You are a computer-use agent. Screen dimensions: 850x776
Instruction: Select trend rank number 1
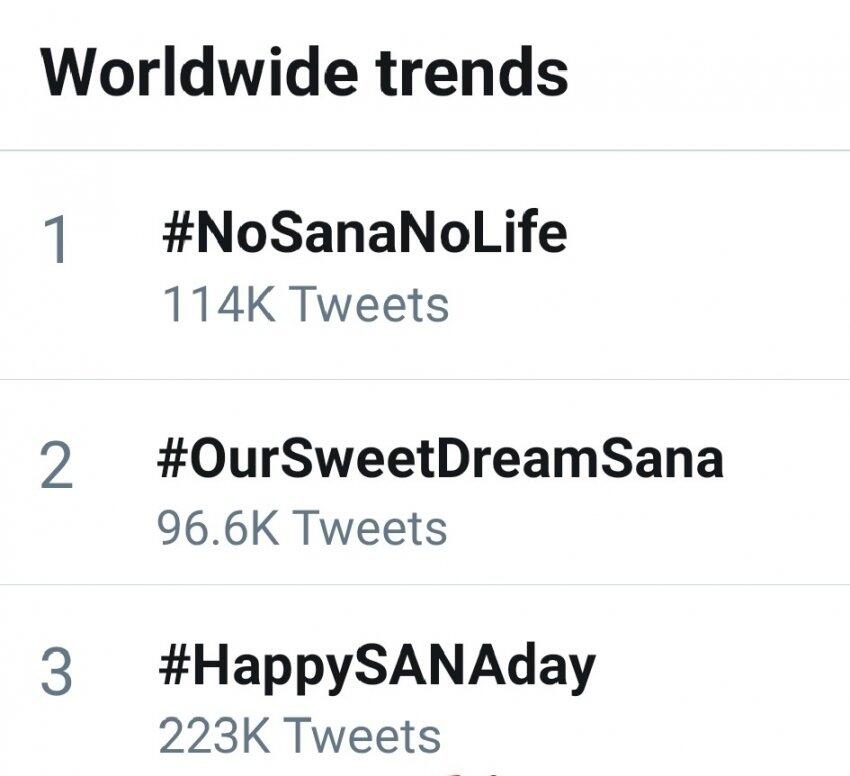tap(58, 242)
